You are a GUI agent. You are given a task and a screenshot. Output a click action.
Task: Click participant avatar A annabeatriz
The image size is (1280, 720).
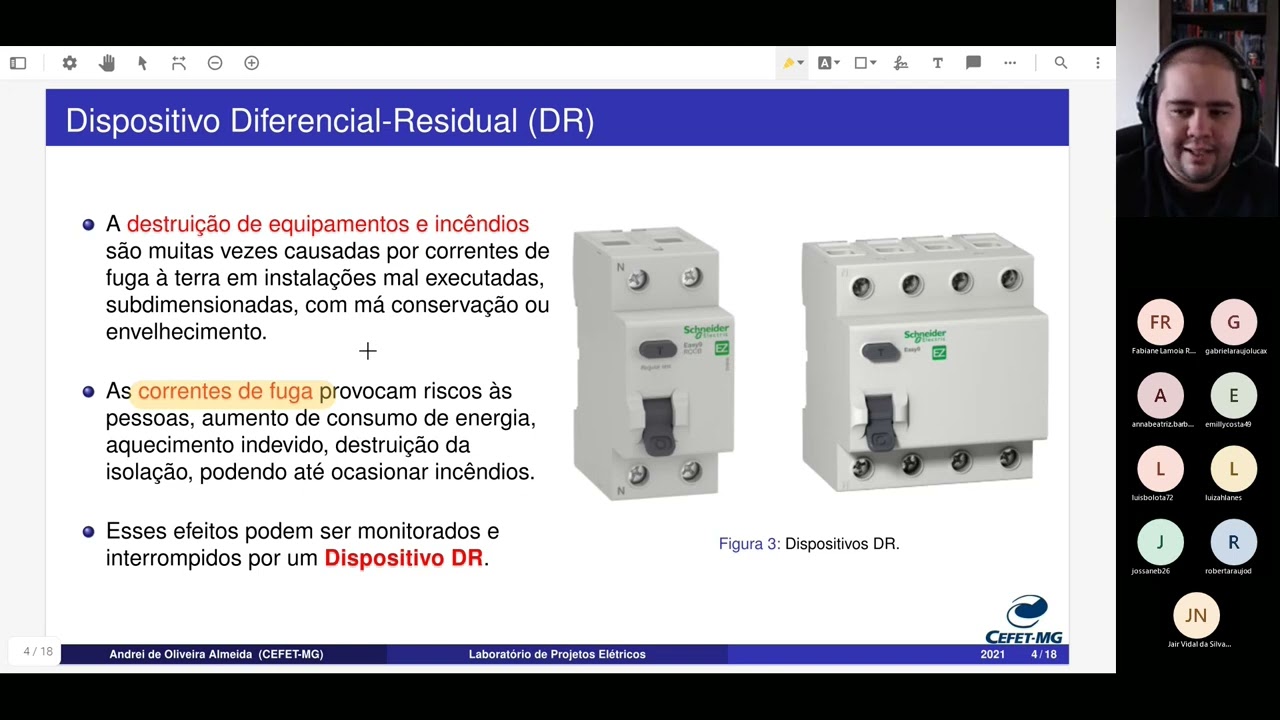[1160, 396]
